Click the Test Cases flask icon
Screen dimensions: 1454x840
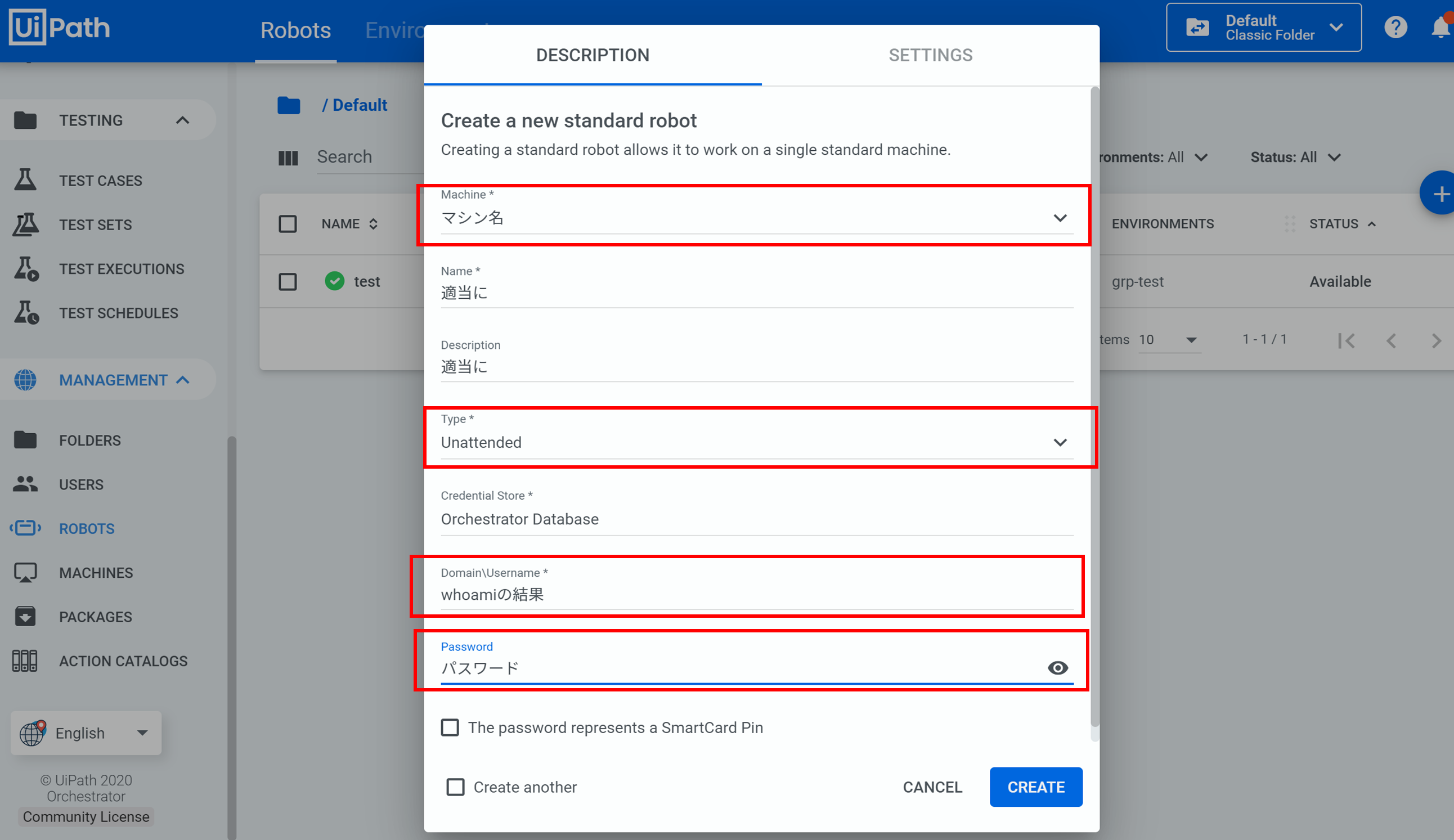(25, 180)
